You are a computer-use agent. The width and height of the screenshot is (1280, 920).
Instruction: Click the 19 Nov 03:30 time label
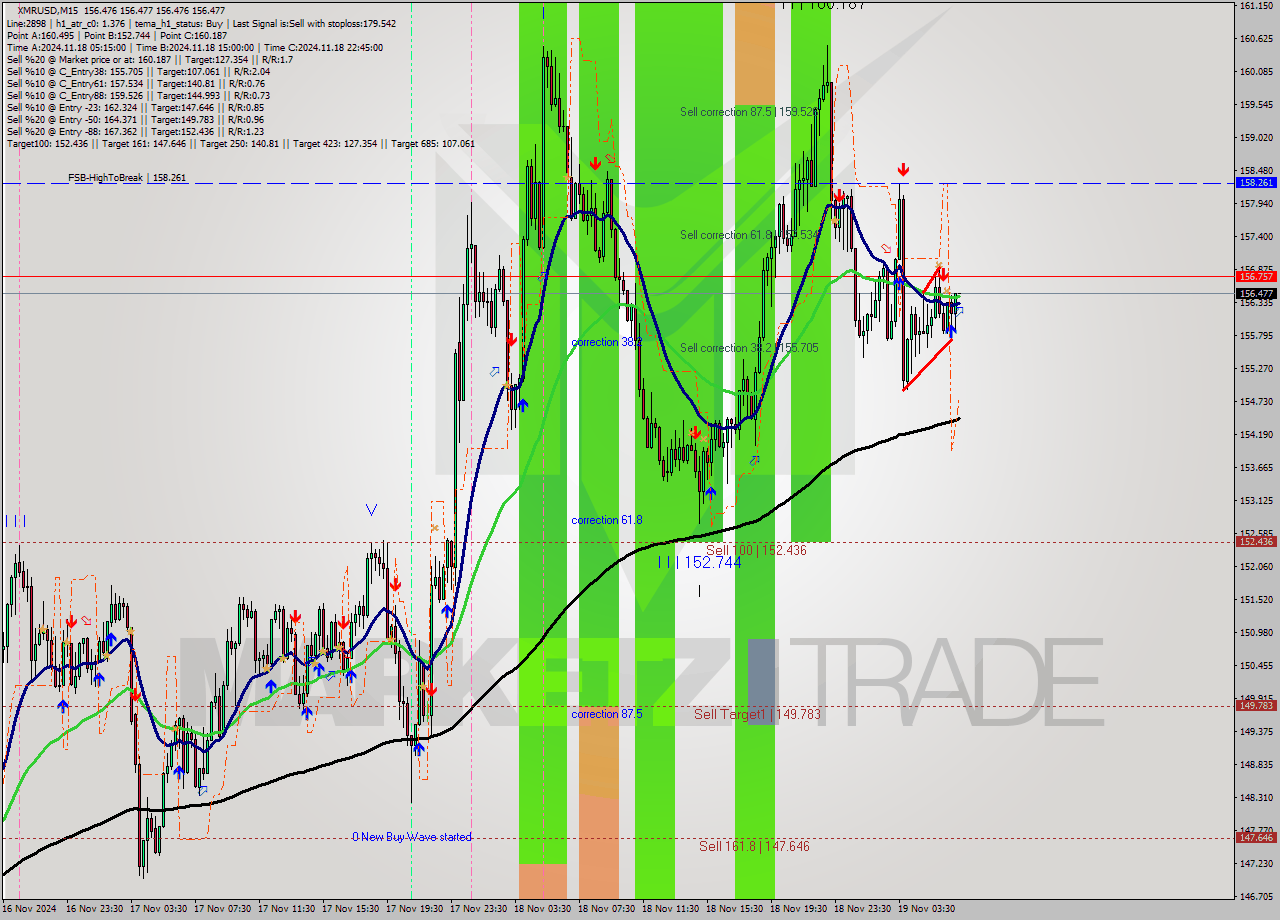(927, 909)
